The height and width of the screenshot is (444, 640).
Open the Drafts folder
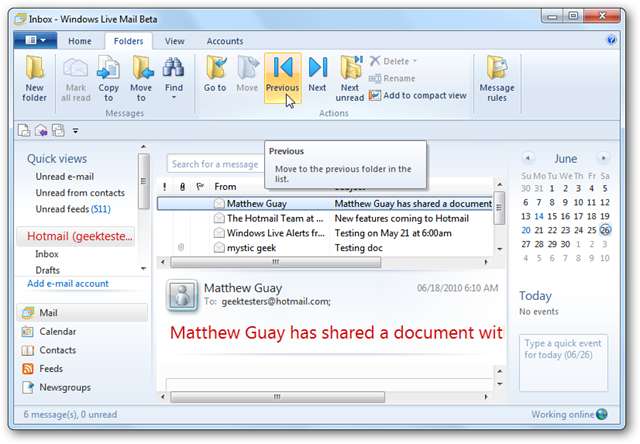(47, 270)
